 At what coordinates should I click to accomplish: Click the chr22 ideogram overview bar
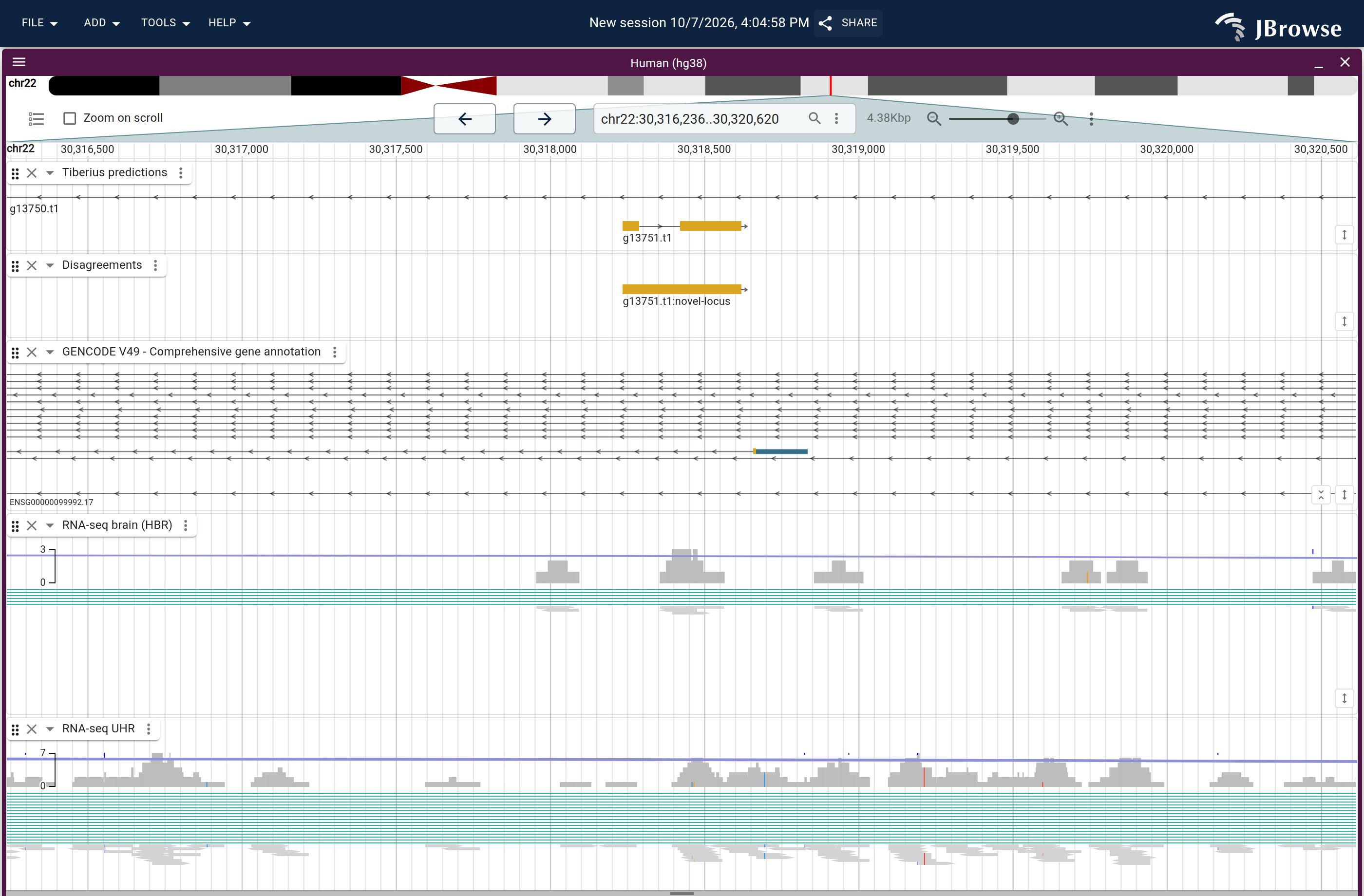tap(702, 86)
